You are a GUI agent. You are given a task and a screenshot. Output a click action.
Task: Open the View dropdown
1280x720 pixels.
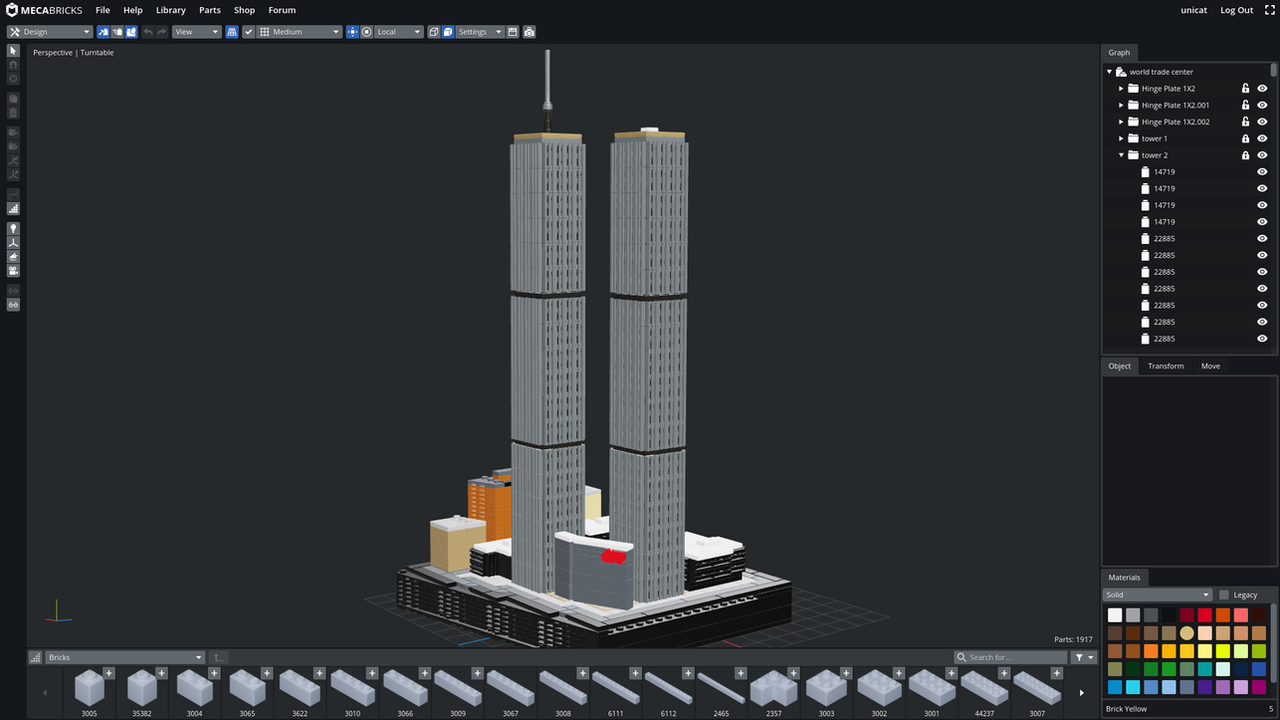[x=196, y=32]
